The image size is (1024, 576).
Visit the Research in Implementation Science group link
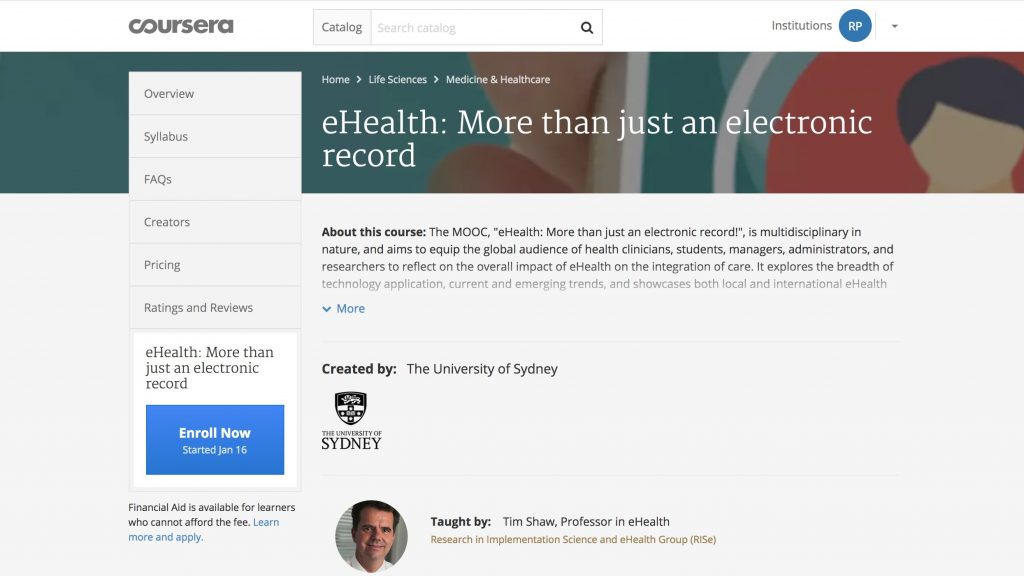click(573, 539)
